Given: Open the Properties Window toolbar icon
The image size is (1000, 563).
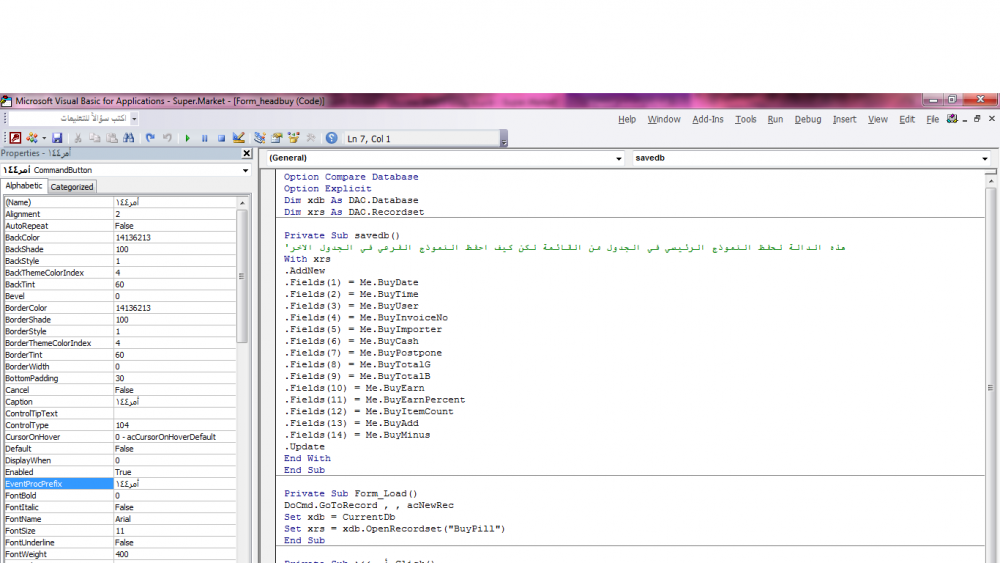Looking at the screenshot, I should 277,138.
